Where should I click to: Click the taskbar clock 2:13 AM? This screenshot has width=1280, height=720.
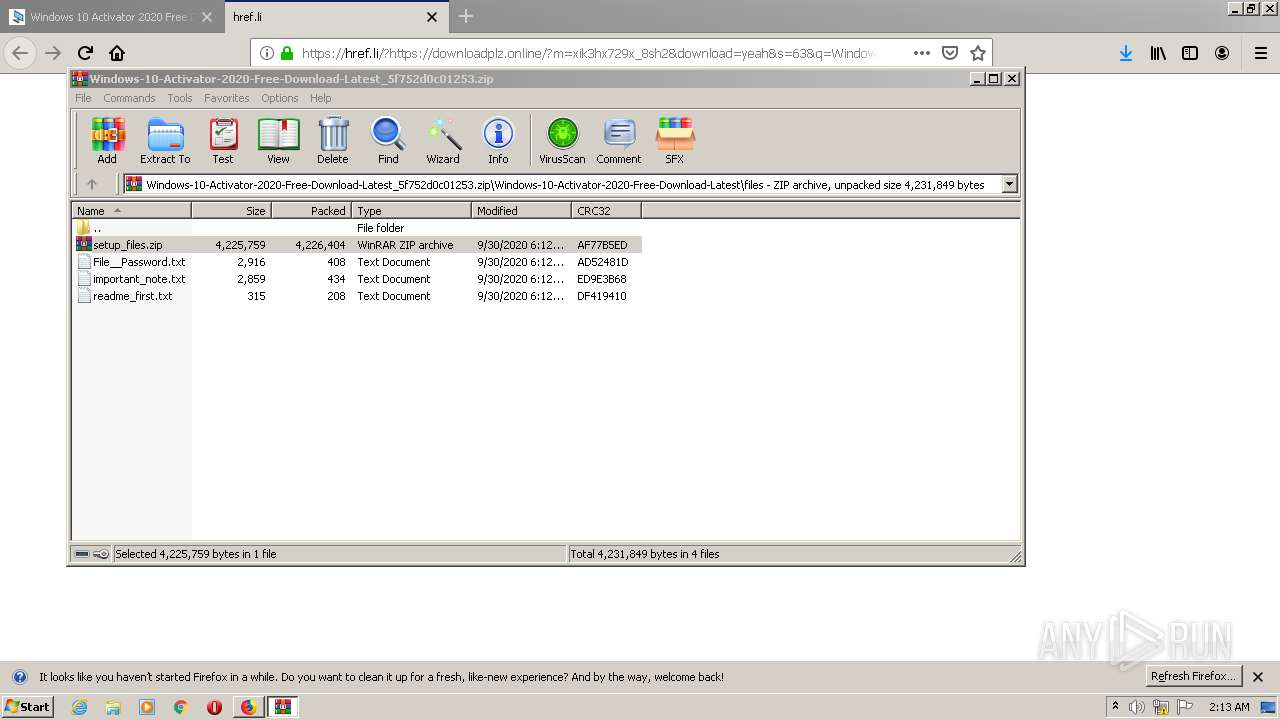[1229, 707]
